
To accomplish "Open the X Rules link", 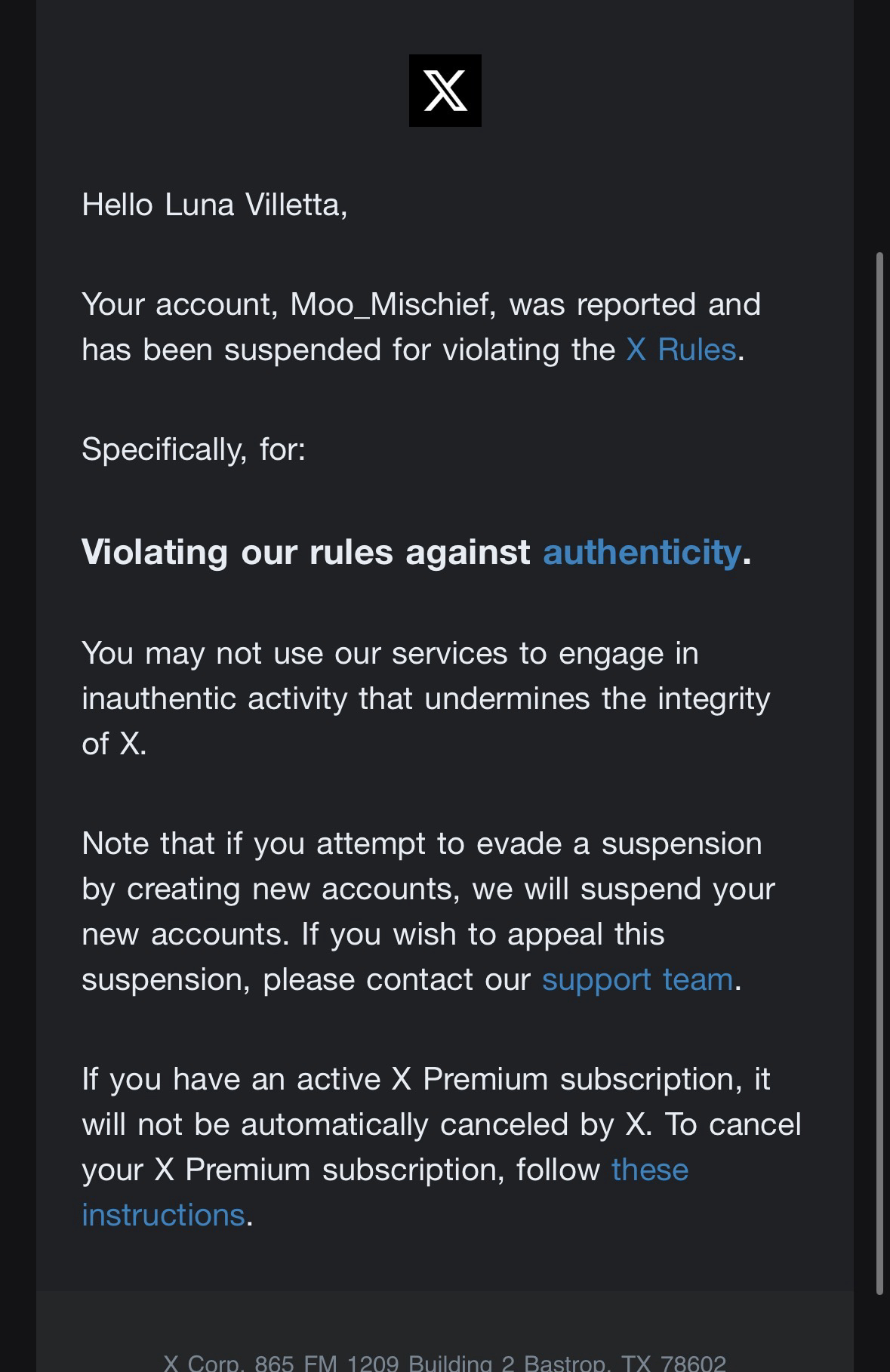I will (681, 350).
